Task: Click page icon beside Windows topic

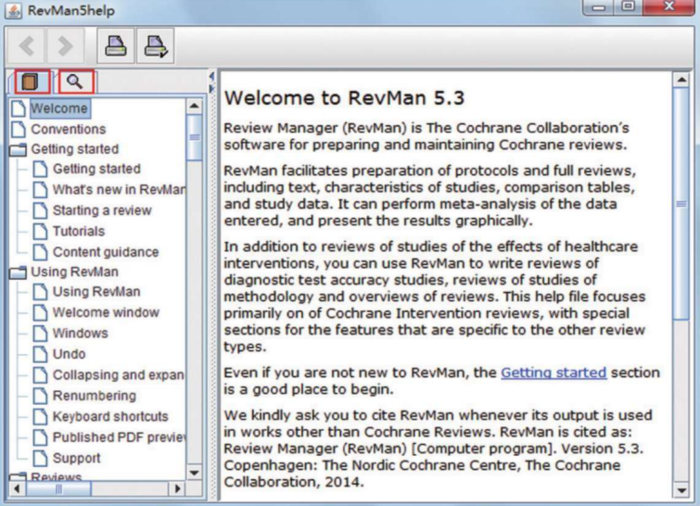Action: pyautogui.click(x=40, y=333)
